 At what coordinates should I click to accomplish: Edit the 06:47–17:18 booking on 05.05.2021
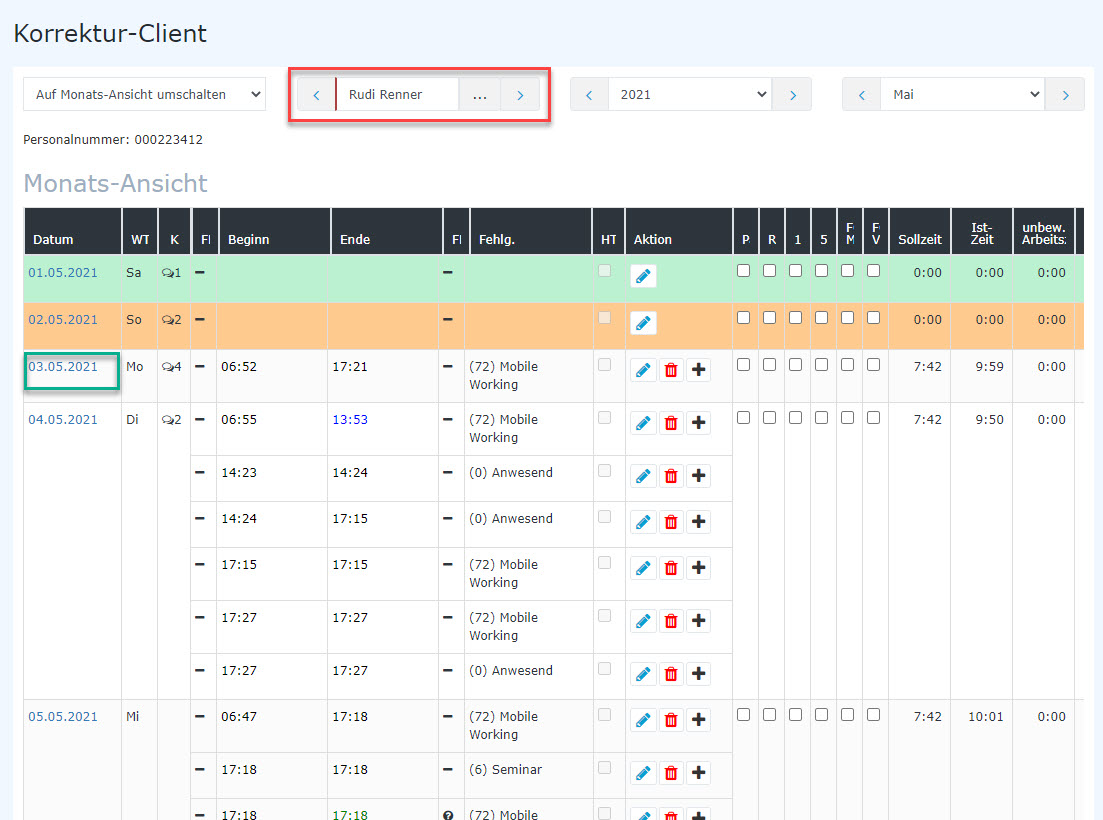[643, 720]
